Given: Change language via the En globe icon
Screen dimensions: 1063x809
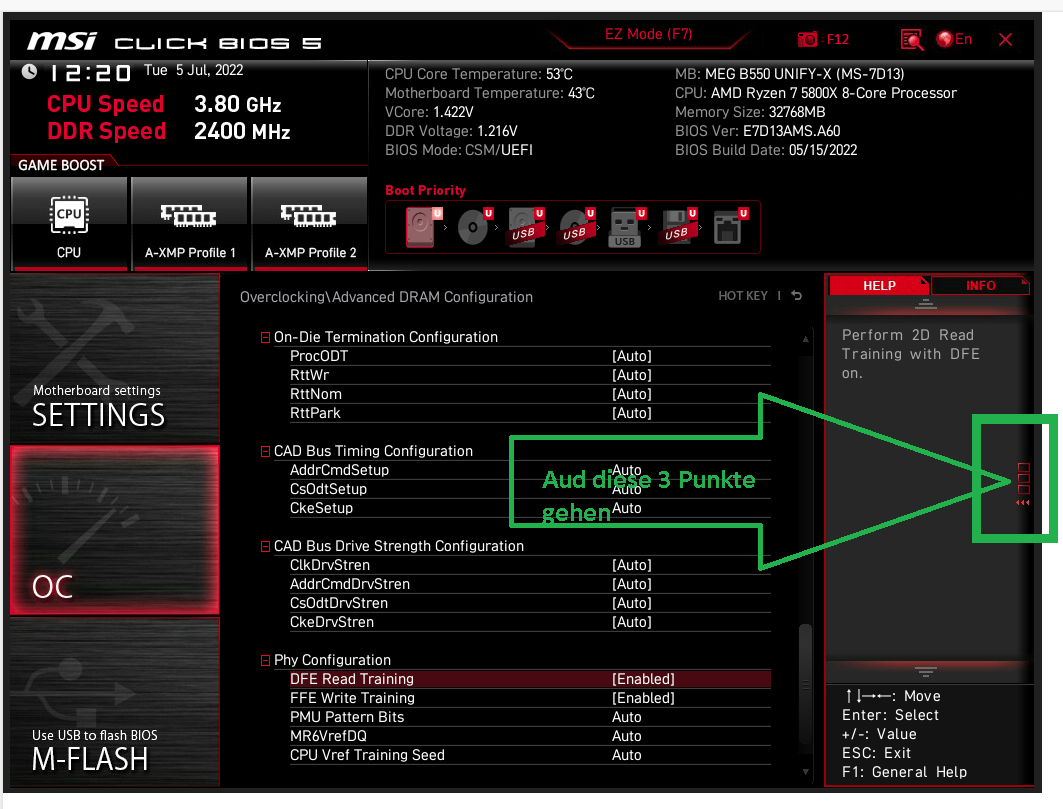Looking at the screenshot, I should [954, 39].
